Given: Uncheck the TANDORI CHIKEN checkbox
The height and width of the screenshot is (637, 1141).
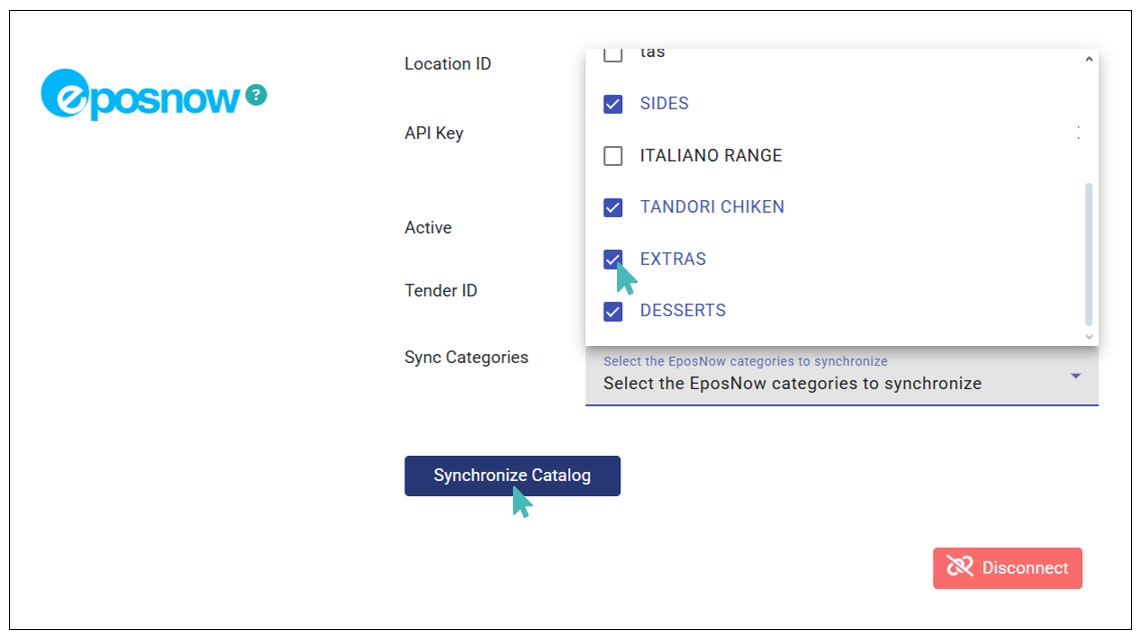Looking at the screenshot, I should 613,208.
